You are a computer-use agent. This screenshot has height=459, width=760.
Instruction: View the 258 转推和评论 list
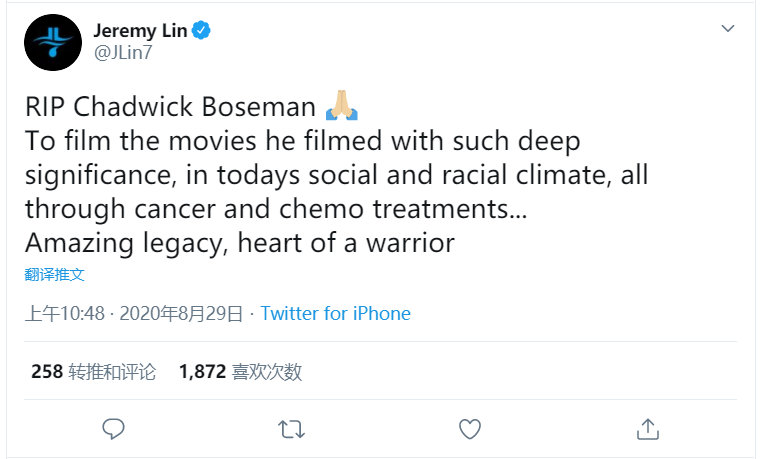pyautogui.click(x=94, y=372)
